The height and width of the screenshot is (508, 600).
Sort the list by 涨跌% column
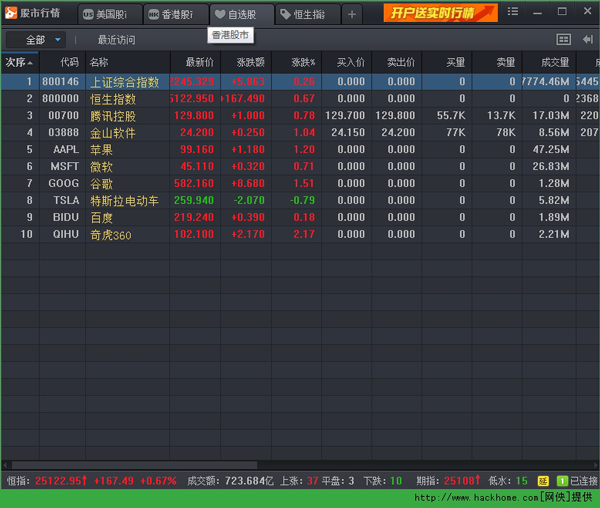coord(301,62)
